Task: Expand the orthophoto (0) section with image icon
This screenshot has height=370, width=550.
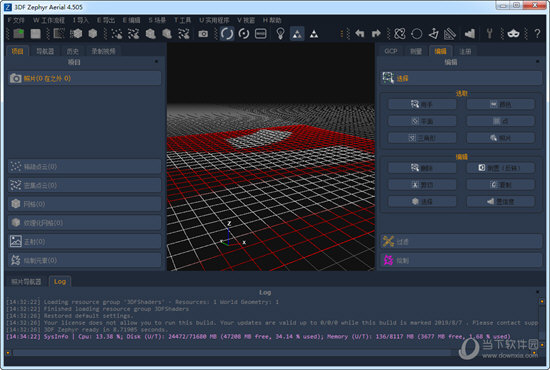Action: tap(84, 242)
